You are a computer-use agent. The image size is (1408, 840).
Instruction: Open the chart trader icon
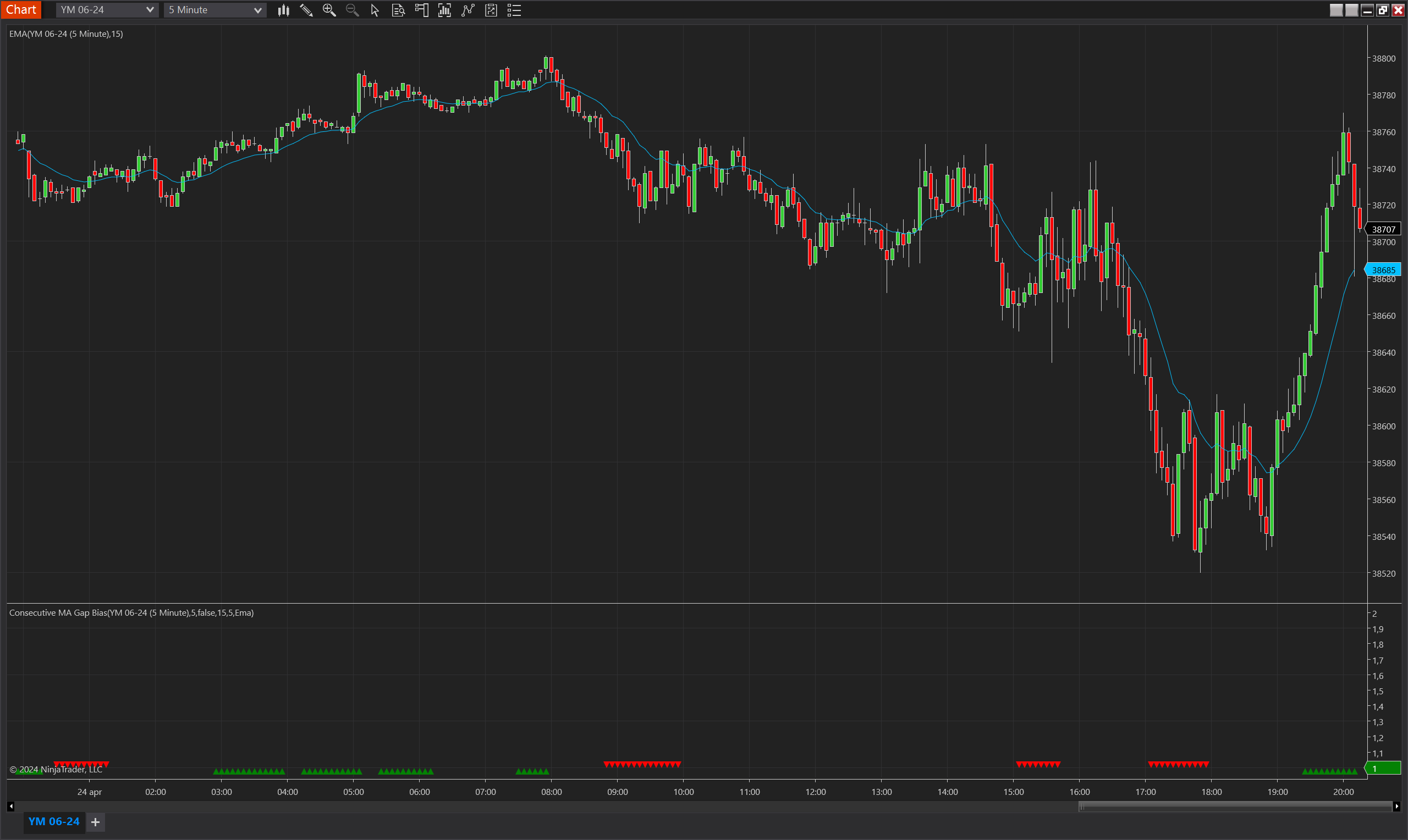(x=422, y=10)
